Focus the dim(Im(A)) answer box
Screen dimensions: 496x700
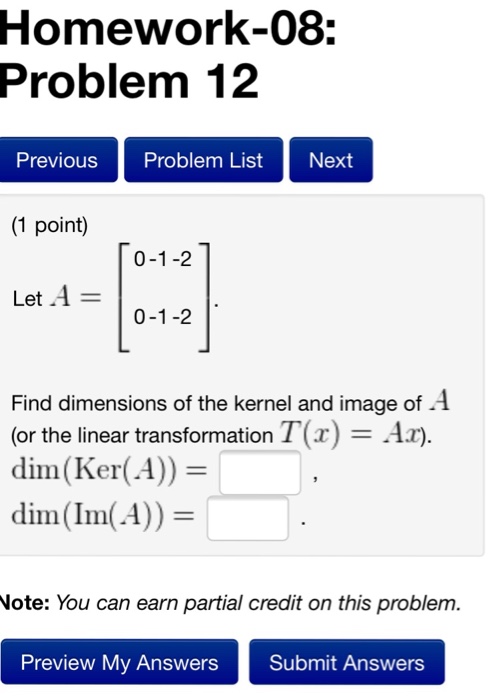[248, 518]
